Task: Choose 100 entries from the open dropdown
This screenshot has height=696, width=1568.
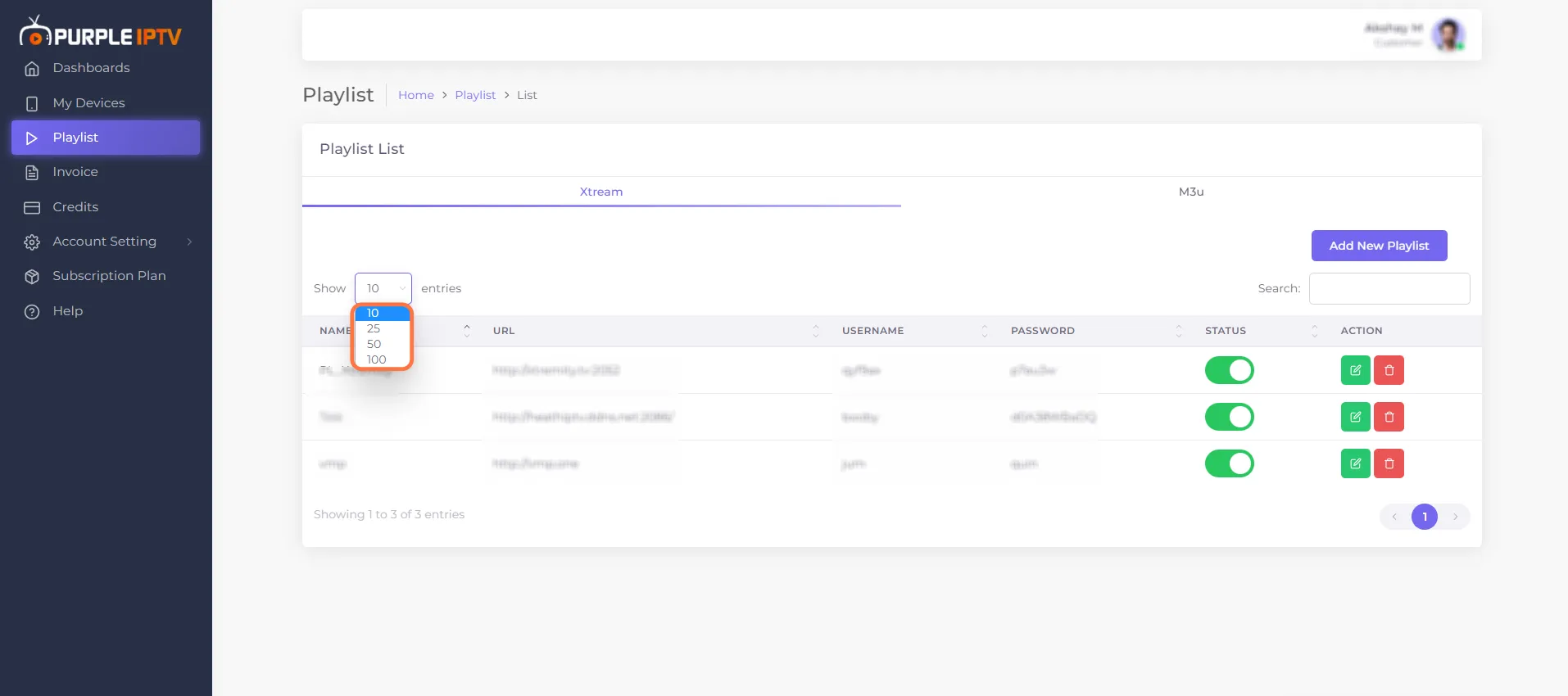Action: coord(382,359)
